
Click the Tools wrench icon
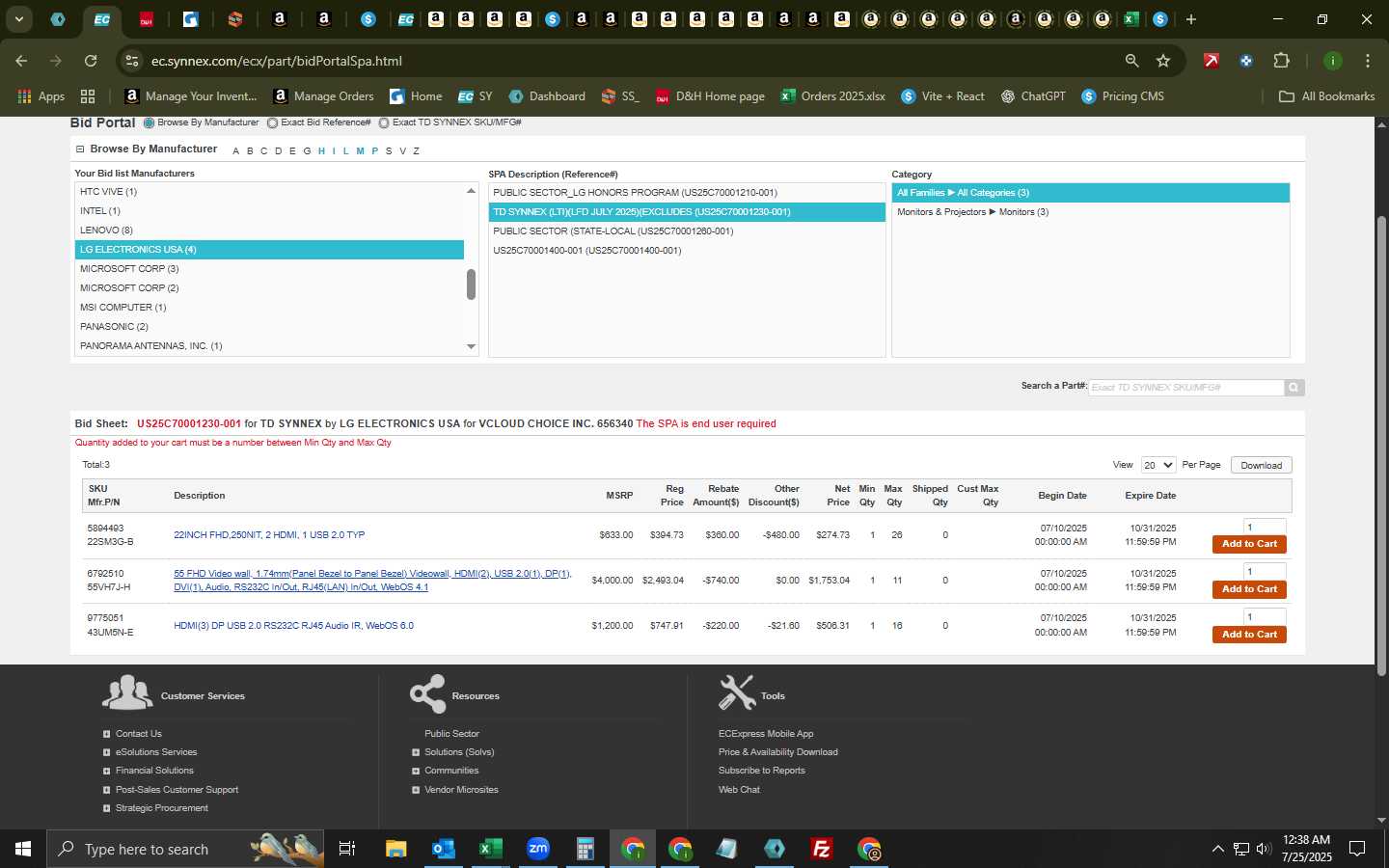tap(737, 692)
